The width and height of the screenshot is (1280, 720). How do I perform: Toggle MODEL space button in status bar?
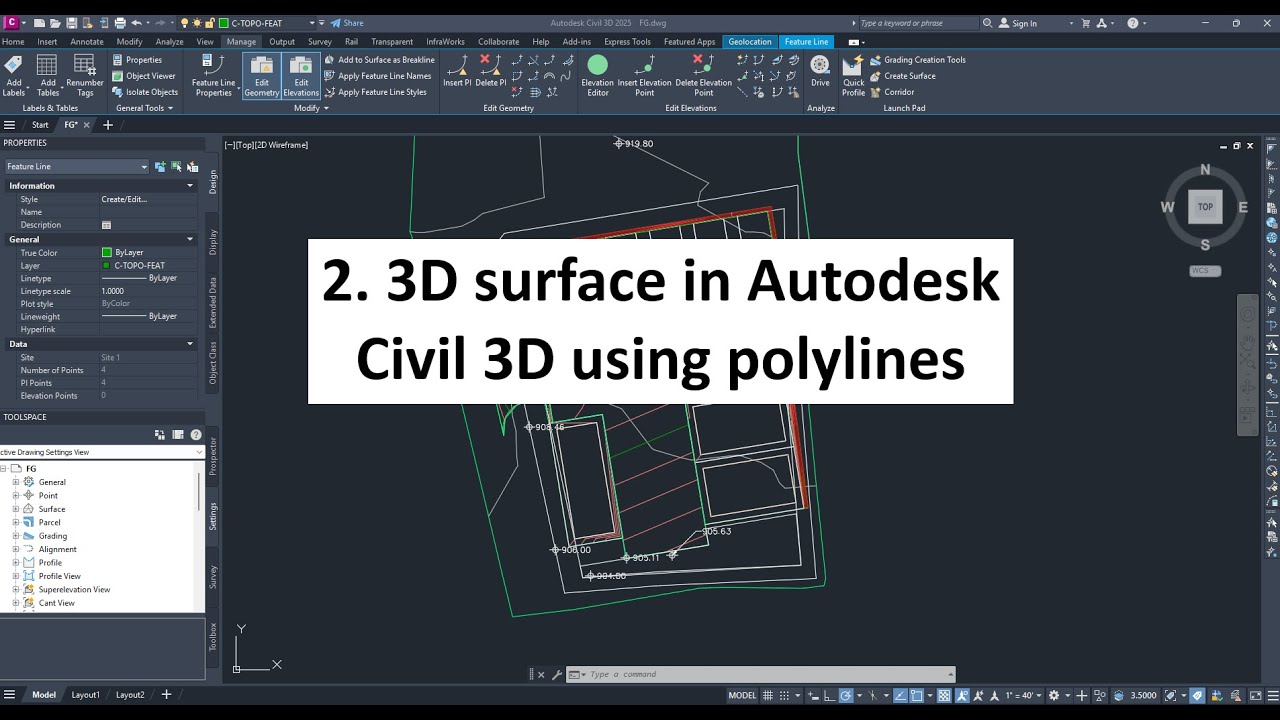[x=742, y=695]
